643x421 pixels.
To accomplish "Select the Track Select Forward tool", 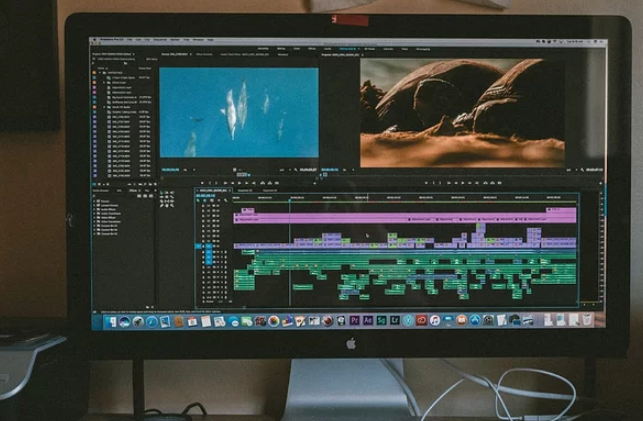I will pyautogui.click(x=167, y=193).
